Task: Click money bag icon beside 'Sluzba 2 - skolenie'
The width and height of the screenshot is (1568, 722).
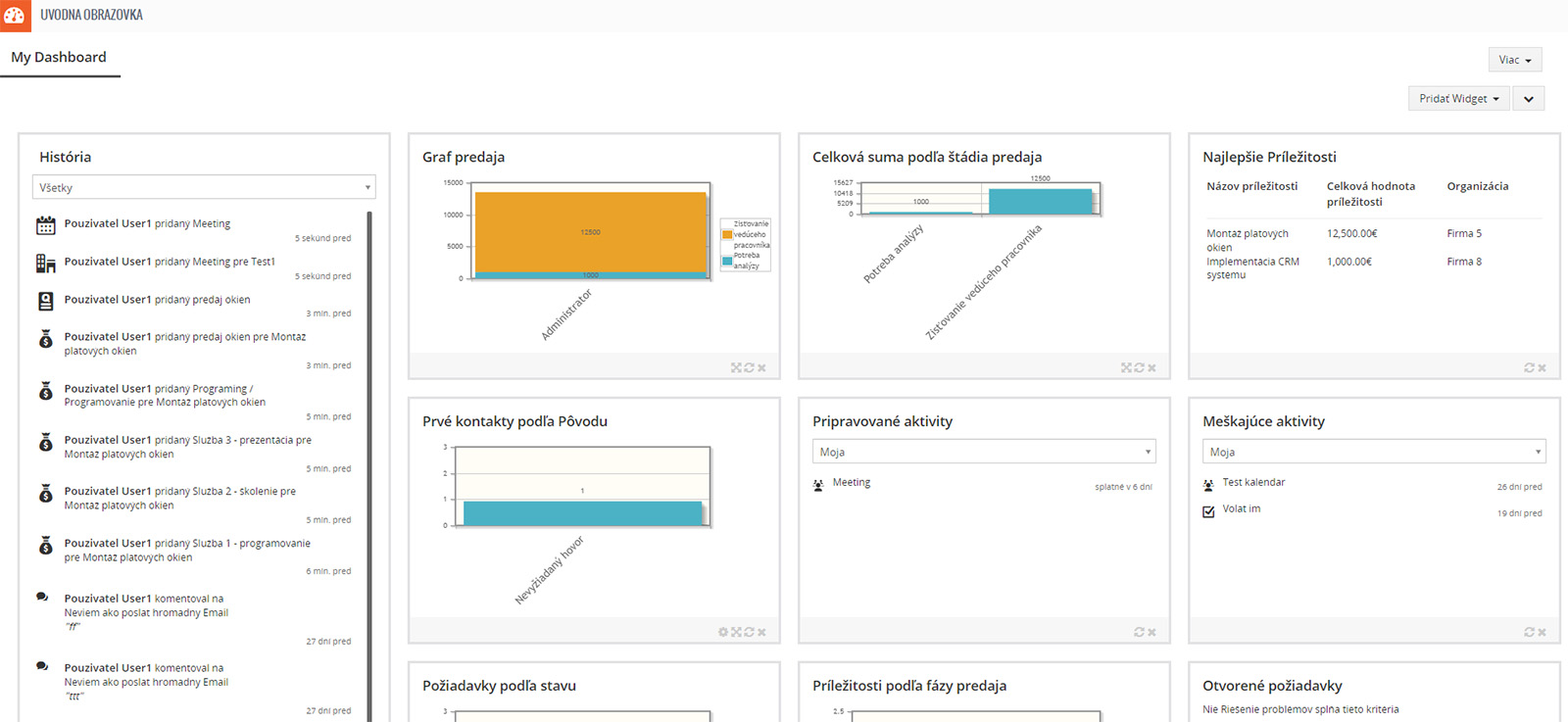Action: (46, 494)
